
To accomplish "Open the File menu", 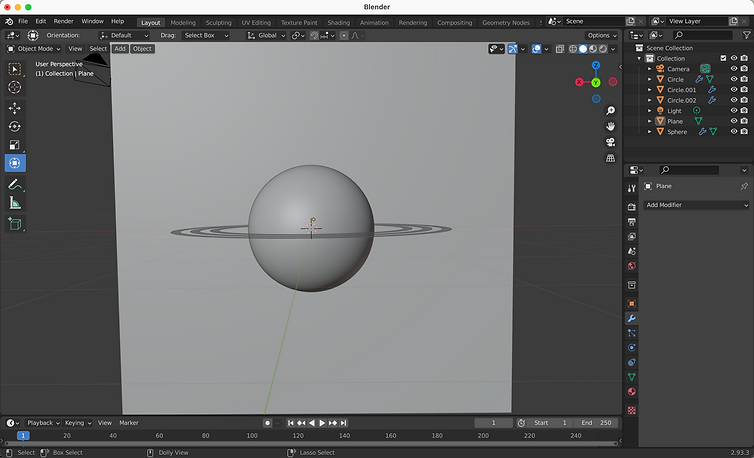I will click(23, 21).
